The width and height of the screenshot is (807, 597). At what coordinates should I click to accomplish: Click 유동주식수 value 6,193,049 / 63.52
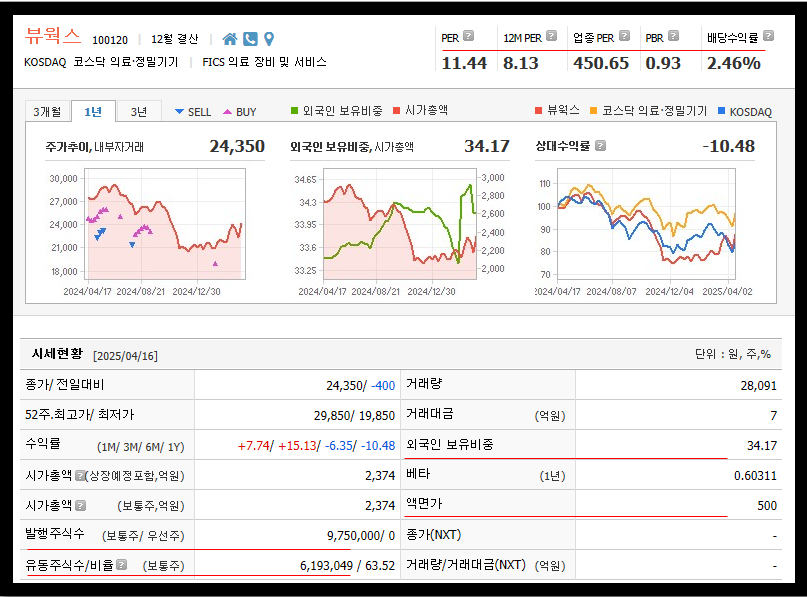click(x=347, y=566)
